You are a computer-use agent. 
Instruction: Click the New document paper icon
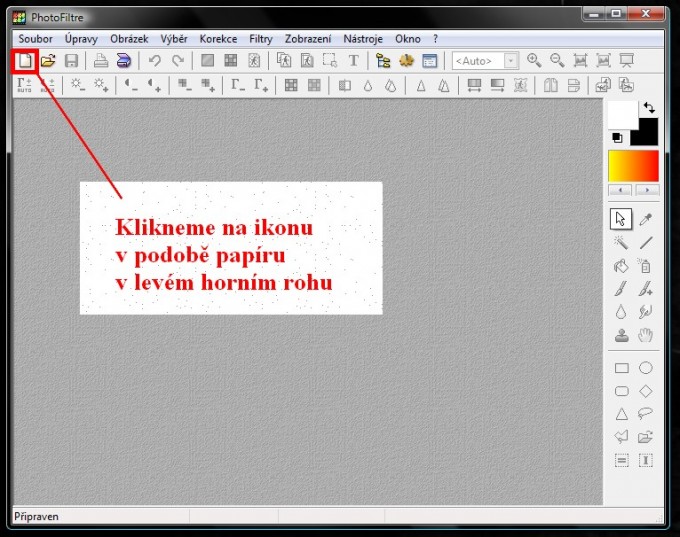(25, 61)
